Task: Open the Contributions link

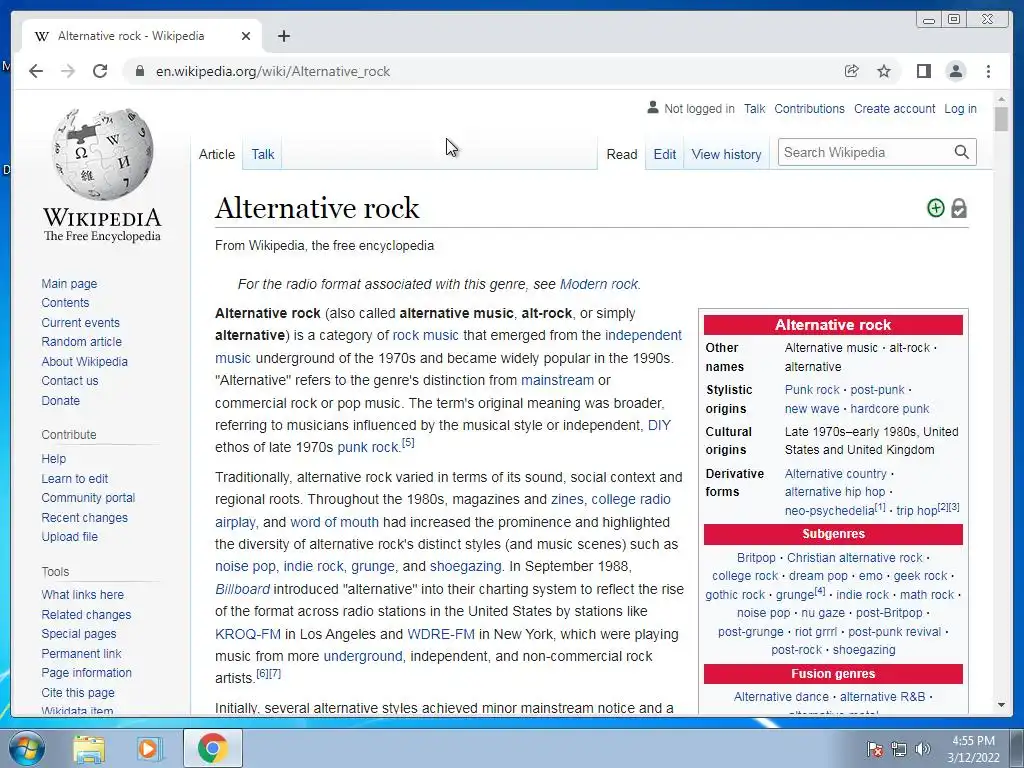Action: [x=809, y=108]
